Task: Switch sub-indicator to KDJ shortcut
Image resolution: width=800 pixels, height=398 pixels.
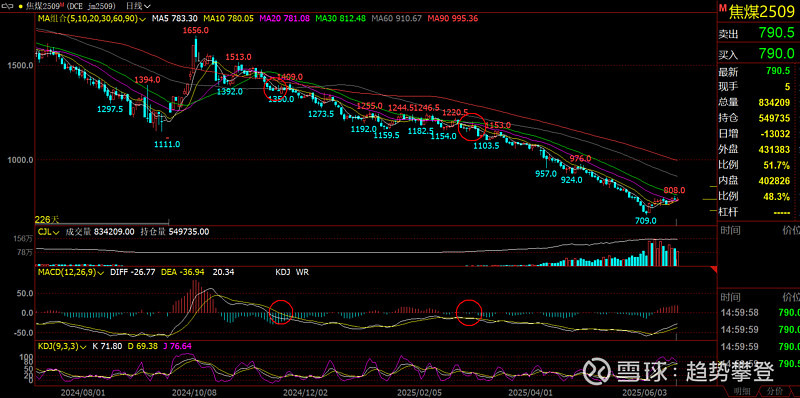Action: tap(282, 272)
